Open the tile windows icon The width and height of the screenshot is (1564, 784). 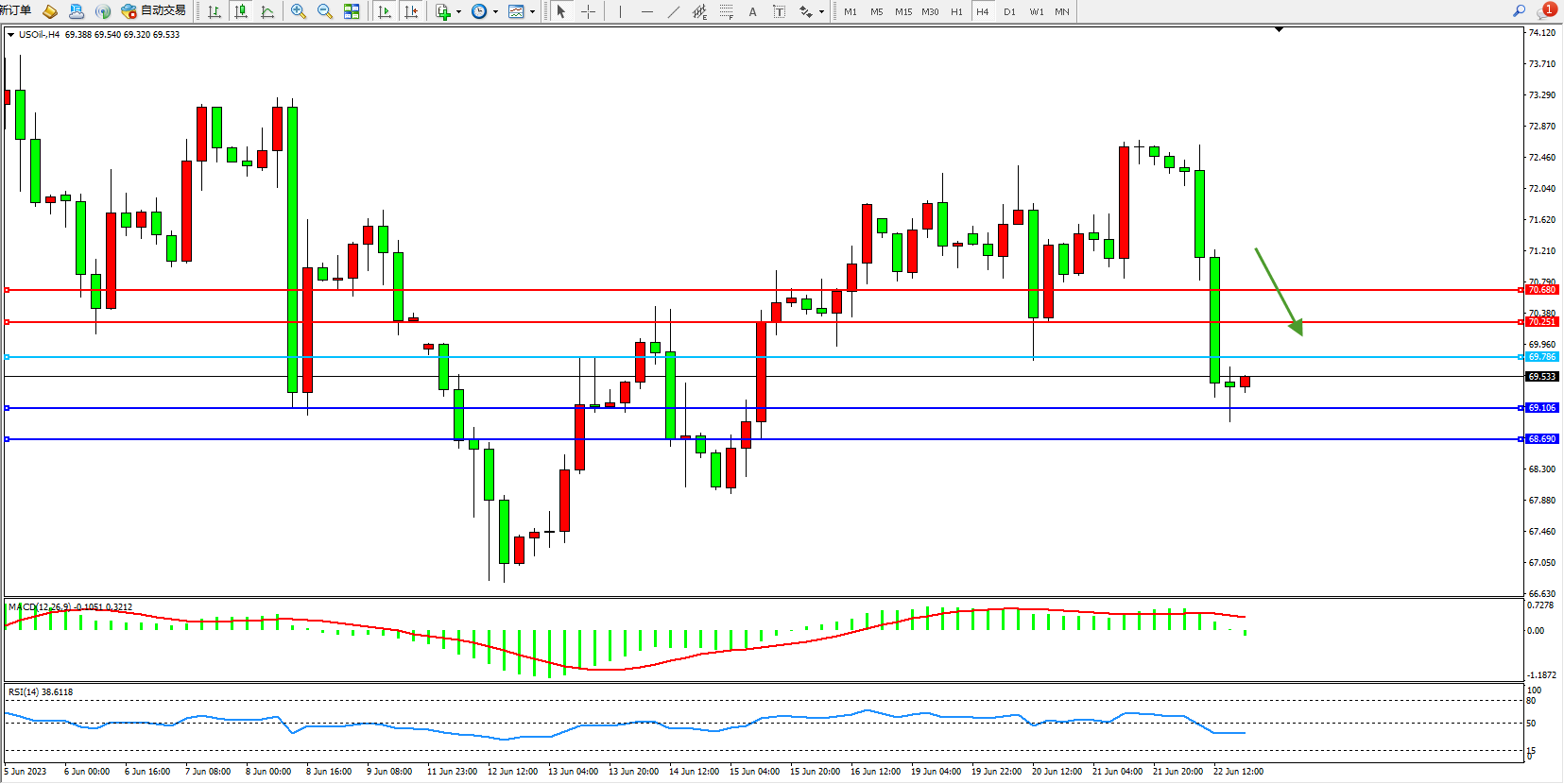point(352,11)
